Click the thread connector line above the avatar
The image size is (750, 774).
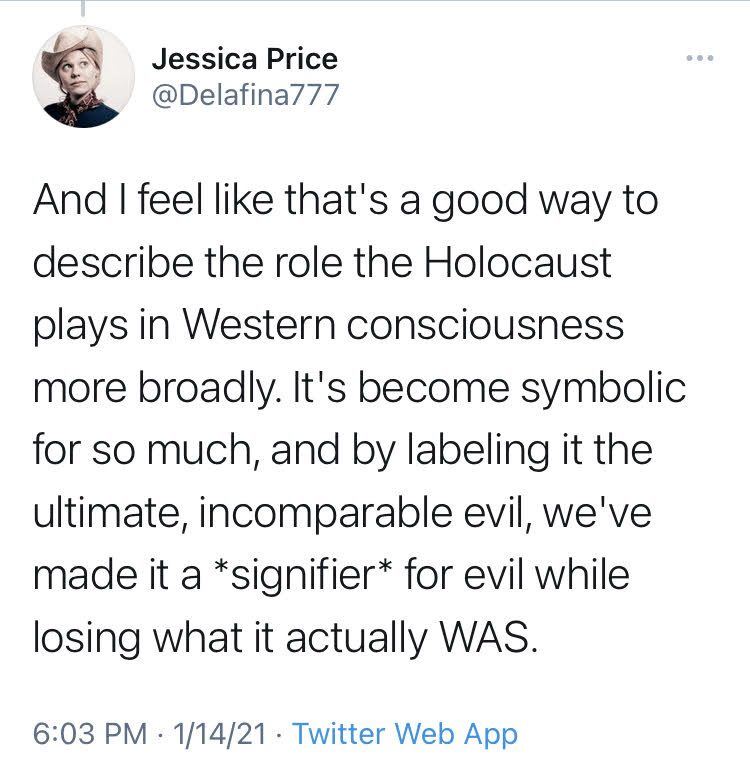pyautogui.click(x=84, y=8)
